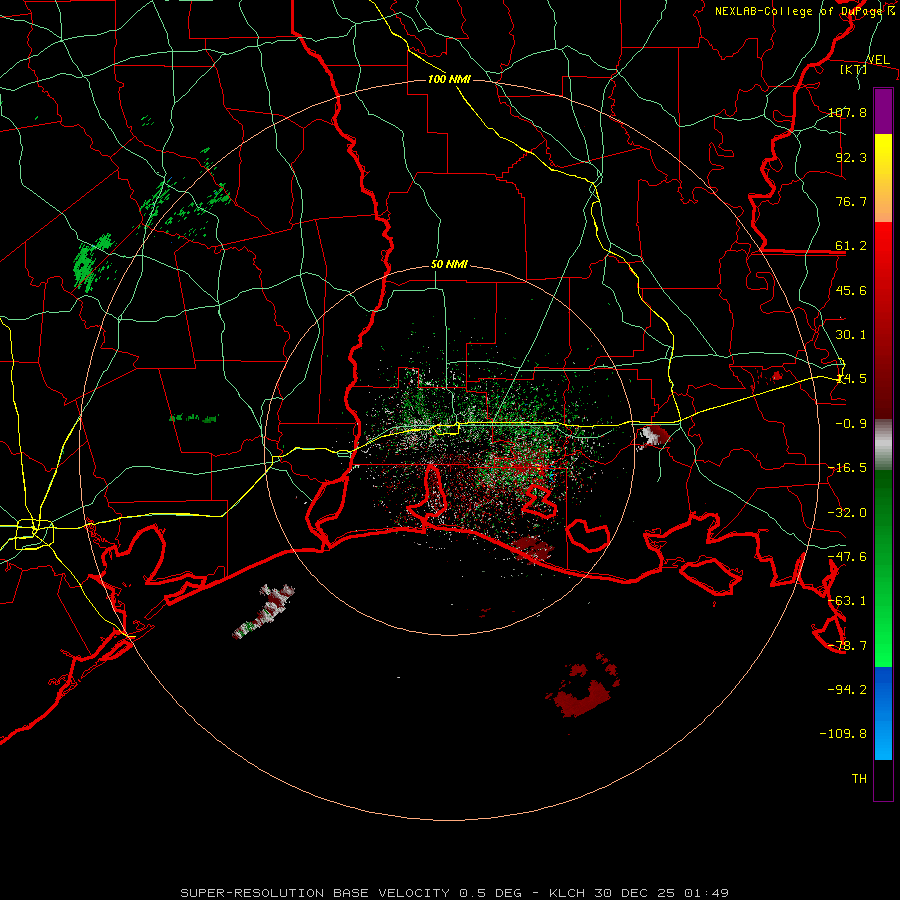Click the KLCH station identifier in the caption

(x=567, y=893)
